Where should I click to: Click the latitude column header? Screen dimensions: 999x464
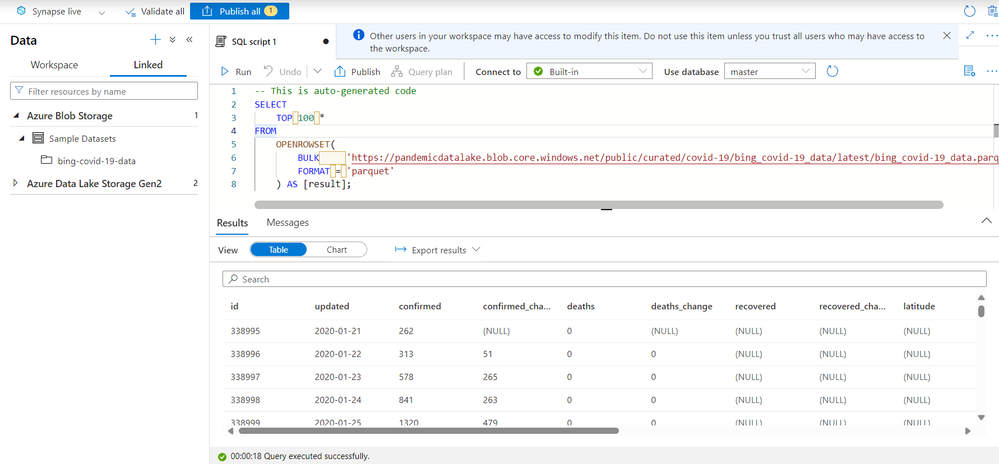(x=919, y=307)
